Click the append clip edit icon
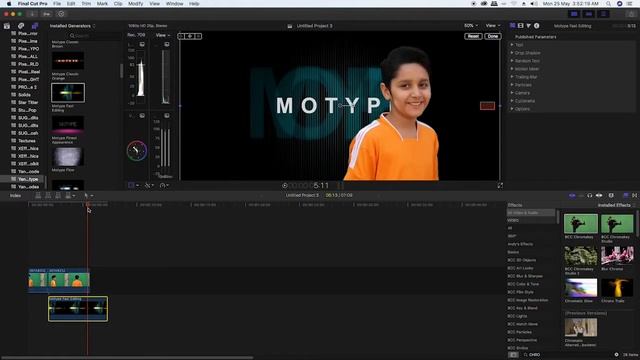Screen dimensions: 640x360 click(58, 196)
